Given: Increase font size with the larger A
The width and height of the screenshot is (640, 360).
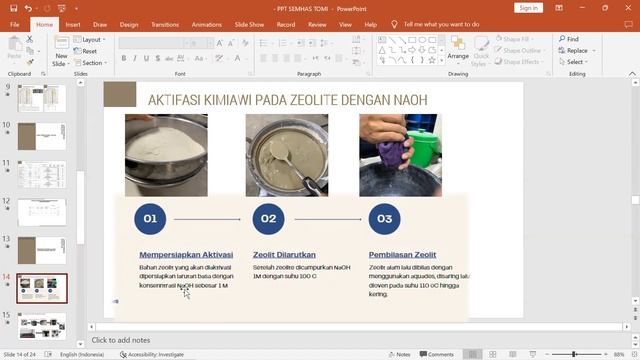Looking at the screenshot, I should [x=220, y=43].
